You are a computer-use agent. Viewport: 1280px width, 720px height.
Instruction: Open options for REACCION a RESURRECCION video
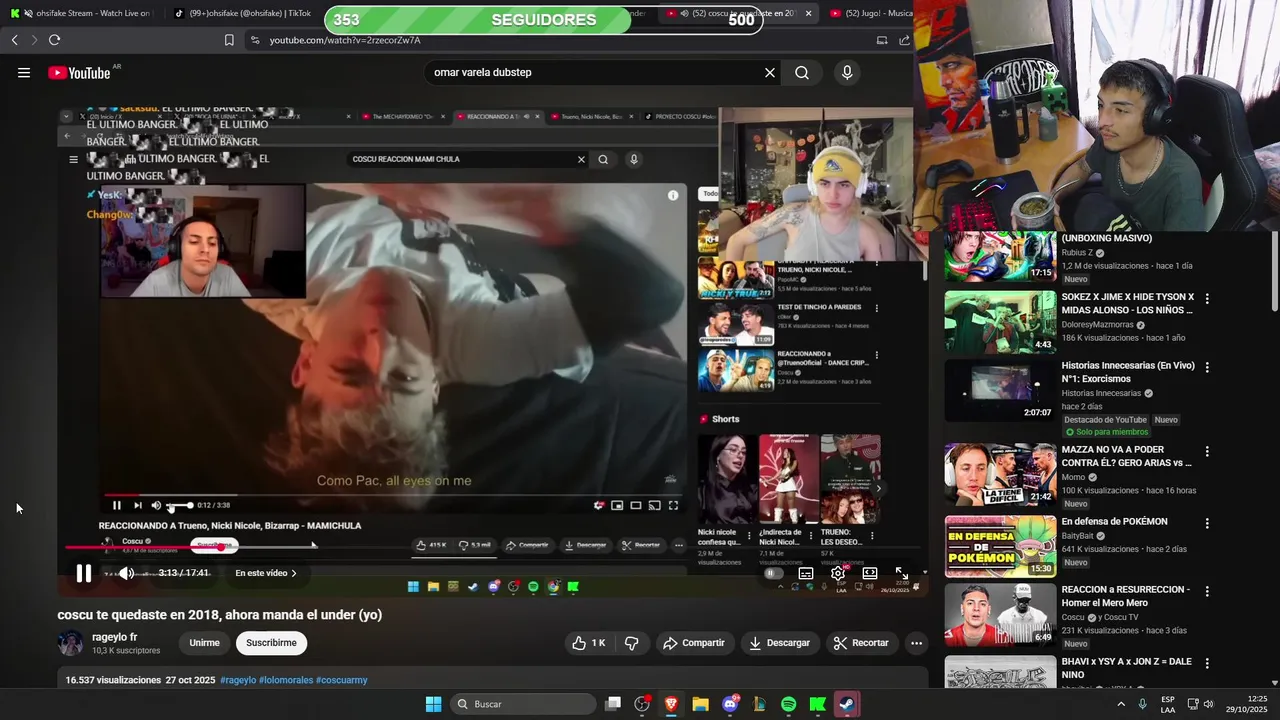pyautogui.click(x=1207, y=591)
